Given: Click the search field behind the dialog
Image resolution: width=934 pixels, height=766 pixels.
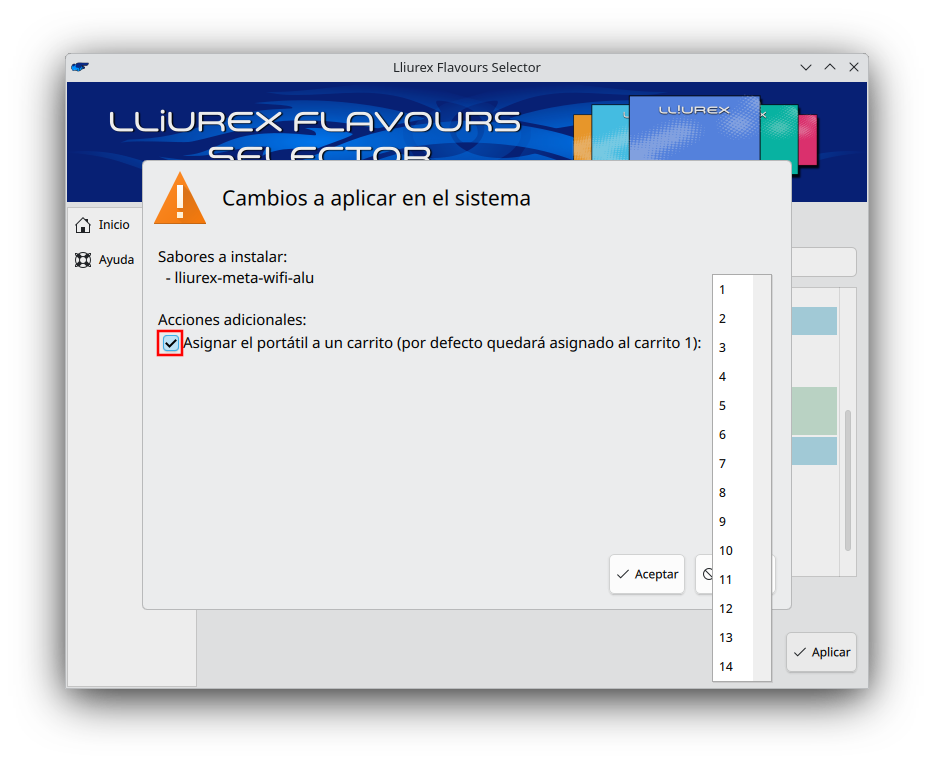Looking at the screenshot, I should [x=824, y=262].
